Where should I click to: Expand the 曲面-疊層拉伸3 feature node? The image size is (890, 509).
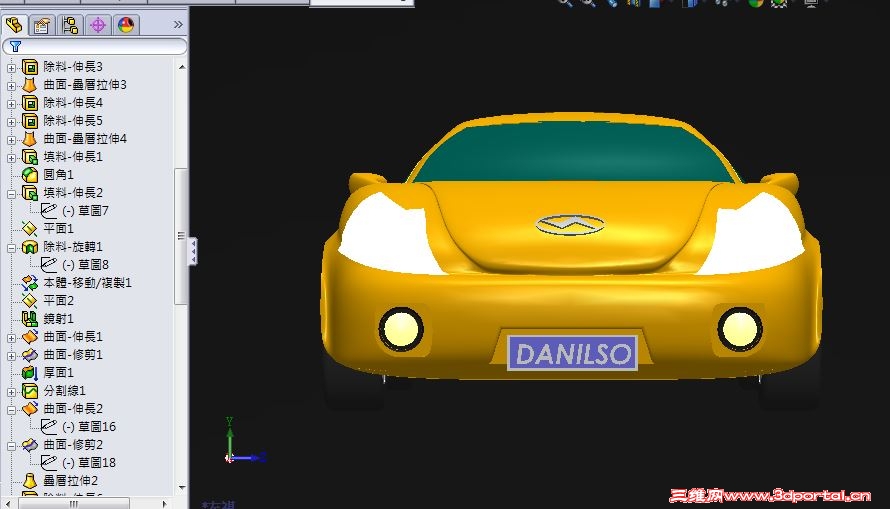point(11,86)
